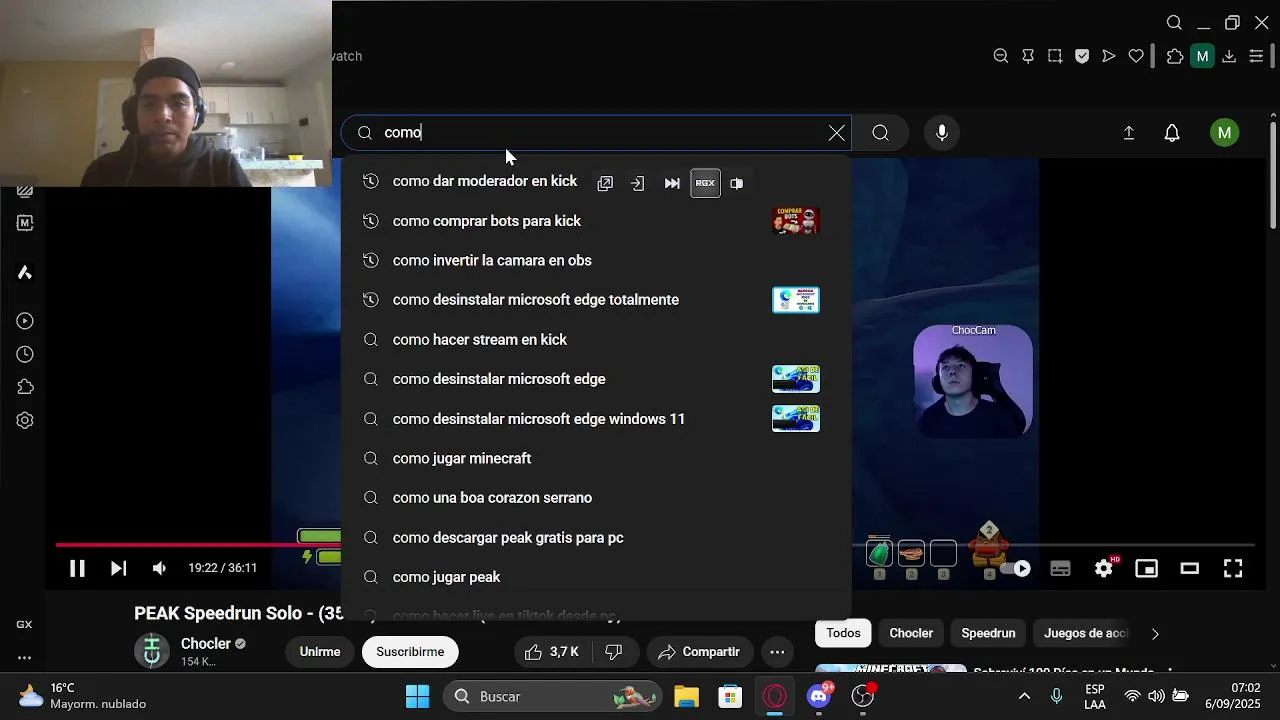The image size is (1280, 720).
Task: Pause the video playback
Action: point(77,568)
